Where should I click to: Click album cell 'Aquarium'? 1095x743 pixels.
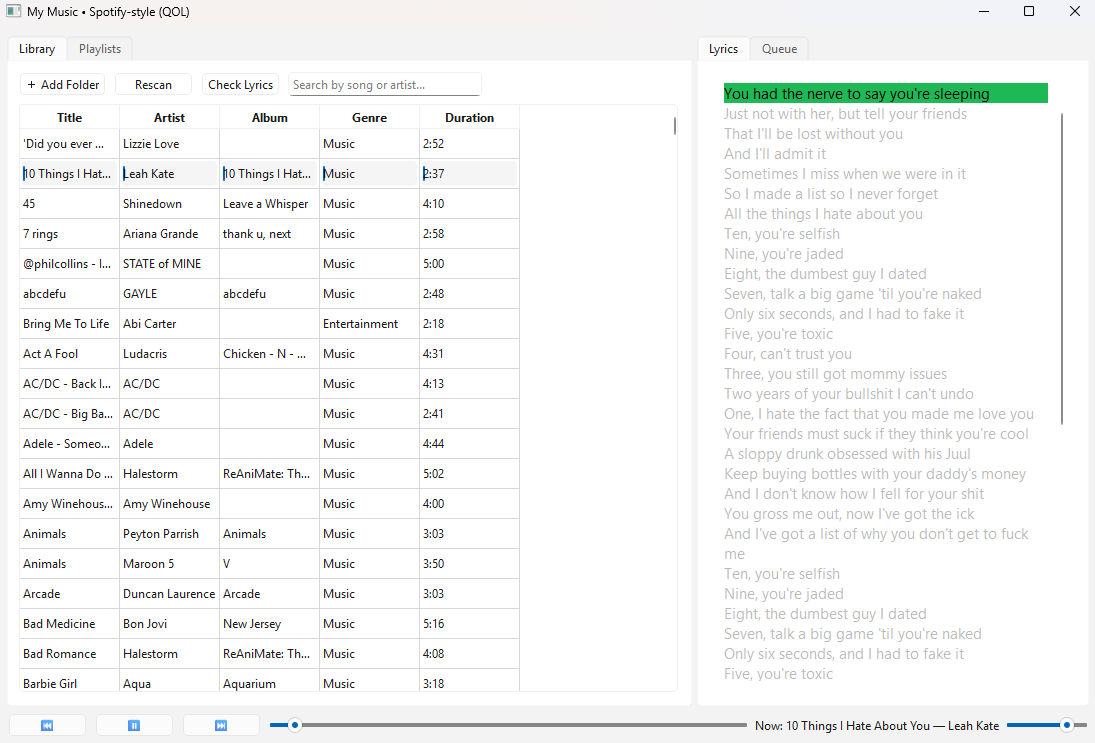(x=270, y=684)
